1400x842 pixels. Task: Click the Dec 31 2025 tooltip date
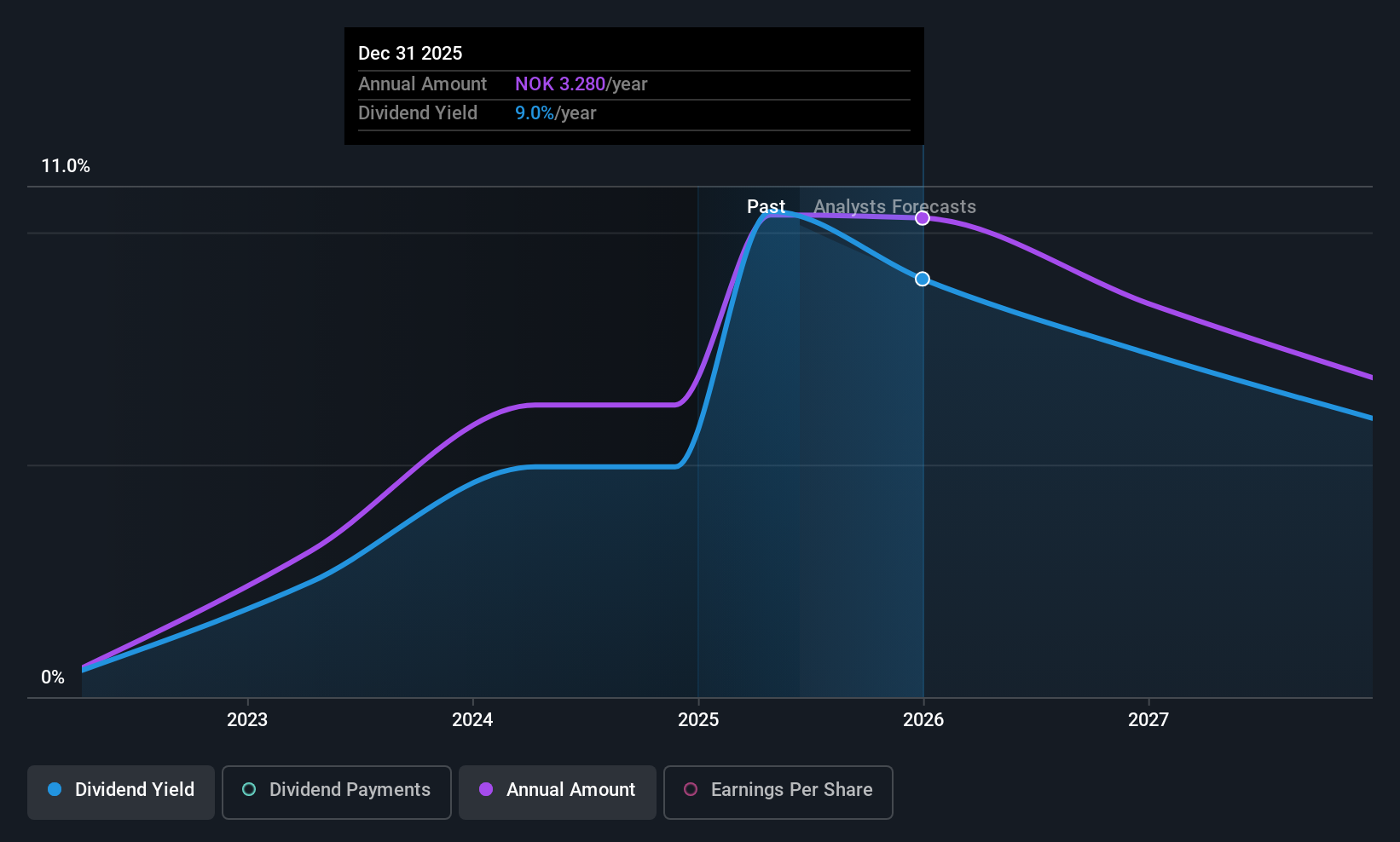coord(410,53)
